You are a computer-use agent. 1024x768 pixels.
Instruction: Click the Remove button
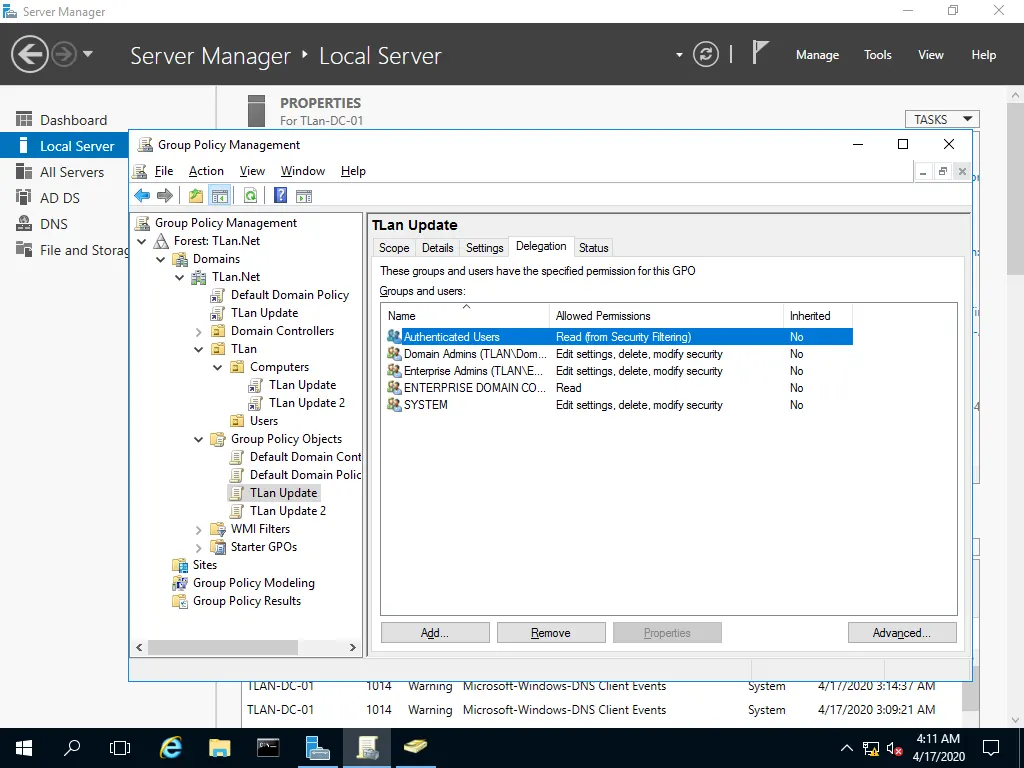(551, 633)
